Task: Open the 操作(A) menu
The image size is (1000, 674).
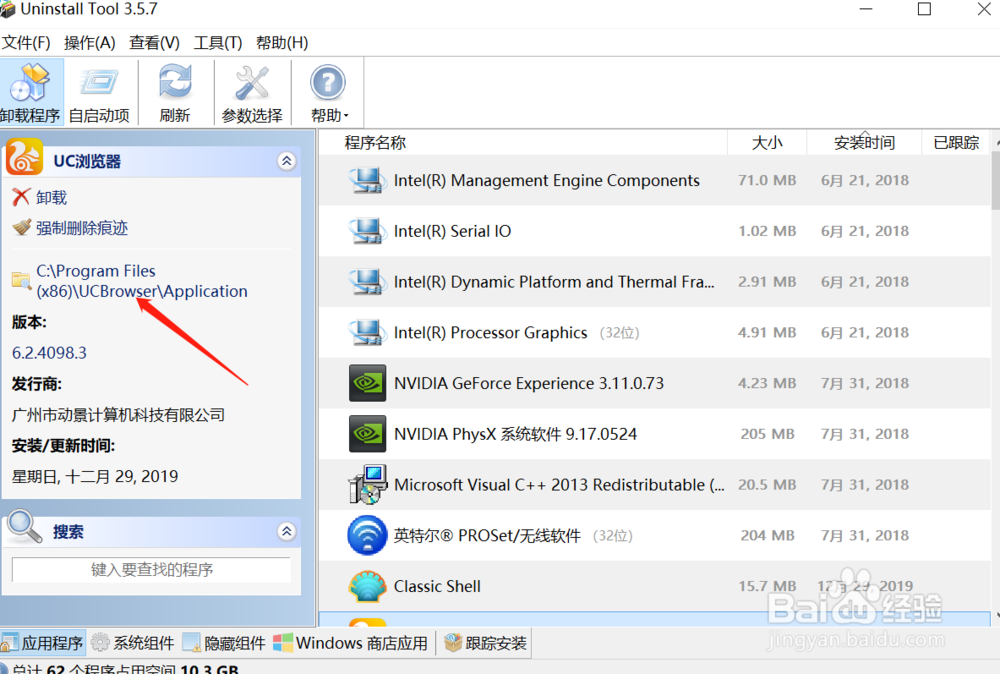Action: tap(90, 43)
